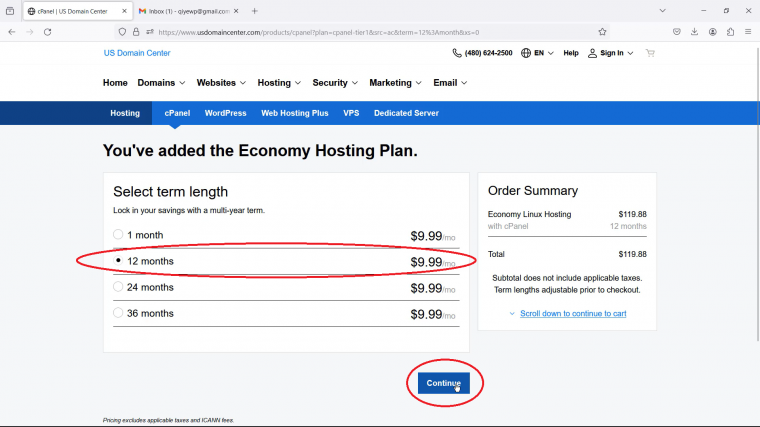Click the phone number (480) 624-2500
This screenshot has height=427, width=760.
(x=488, y=53)
